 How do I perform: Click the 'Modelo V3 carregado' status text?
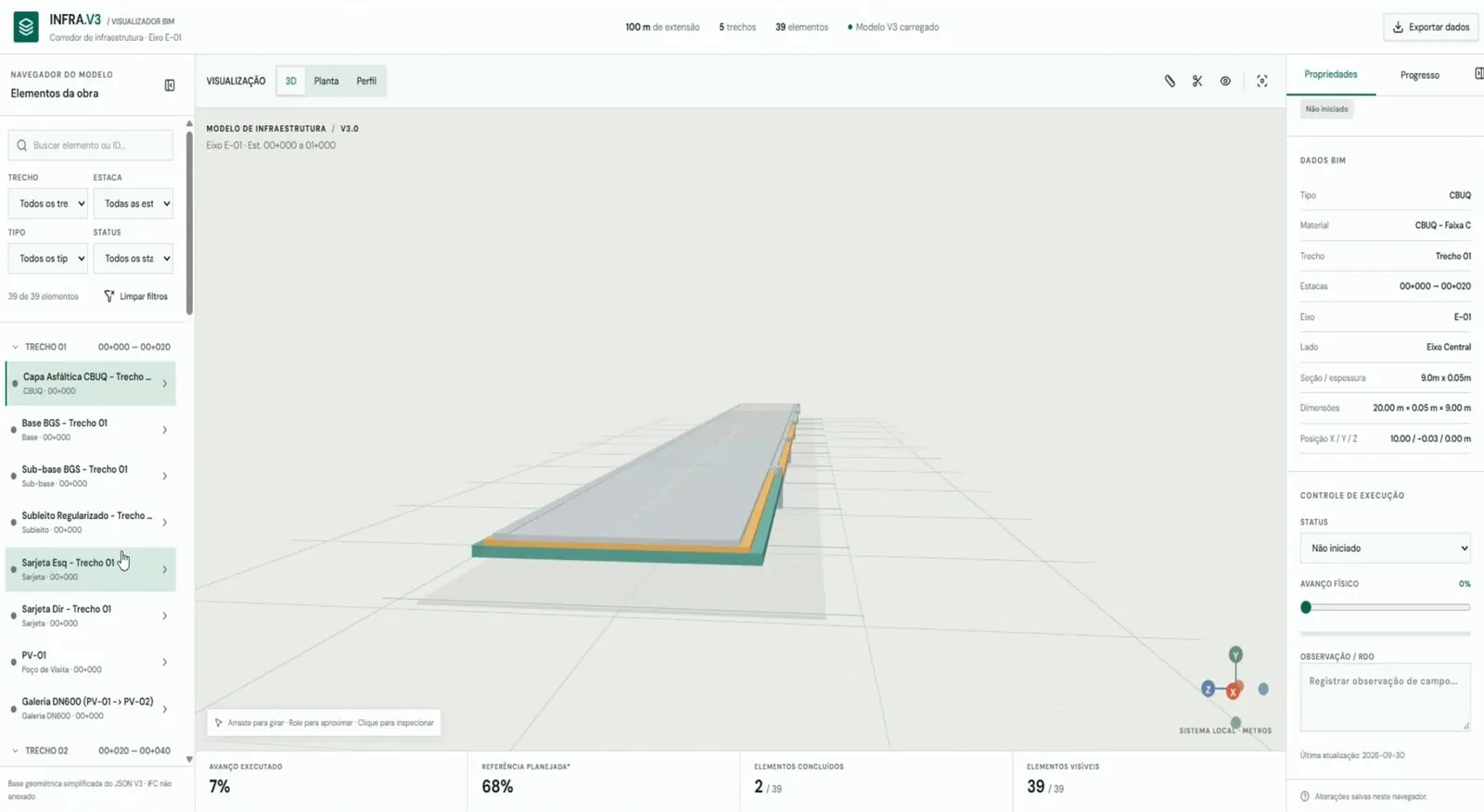pyautogui.click(x=896, y=28)
